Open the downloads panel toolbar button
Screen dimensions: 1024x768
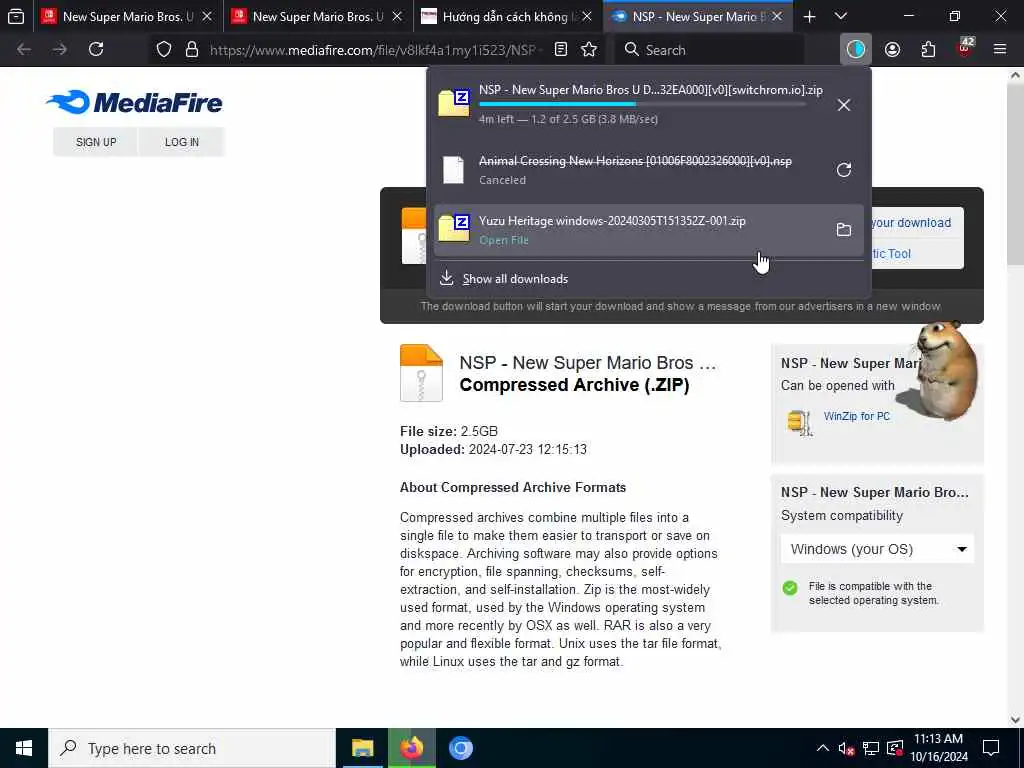pos(856,49)
